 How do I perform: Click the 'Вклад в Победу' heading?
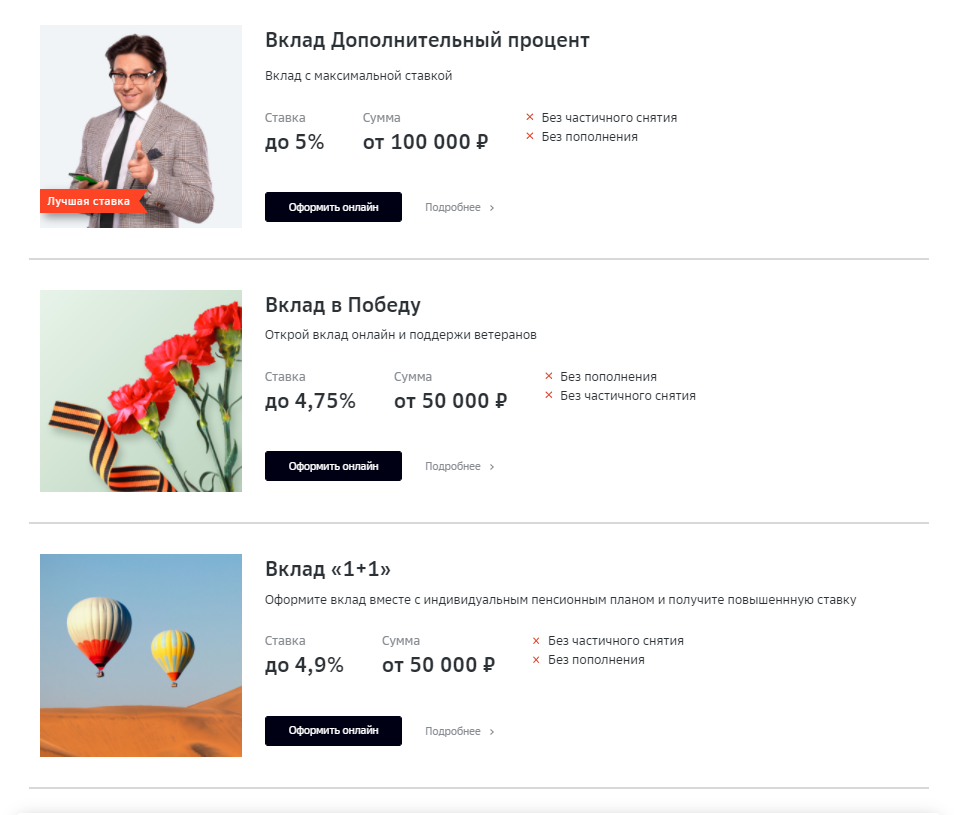[343, 305]
